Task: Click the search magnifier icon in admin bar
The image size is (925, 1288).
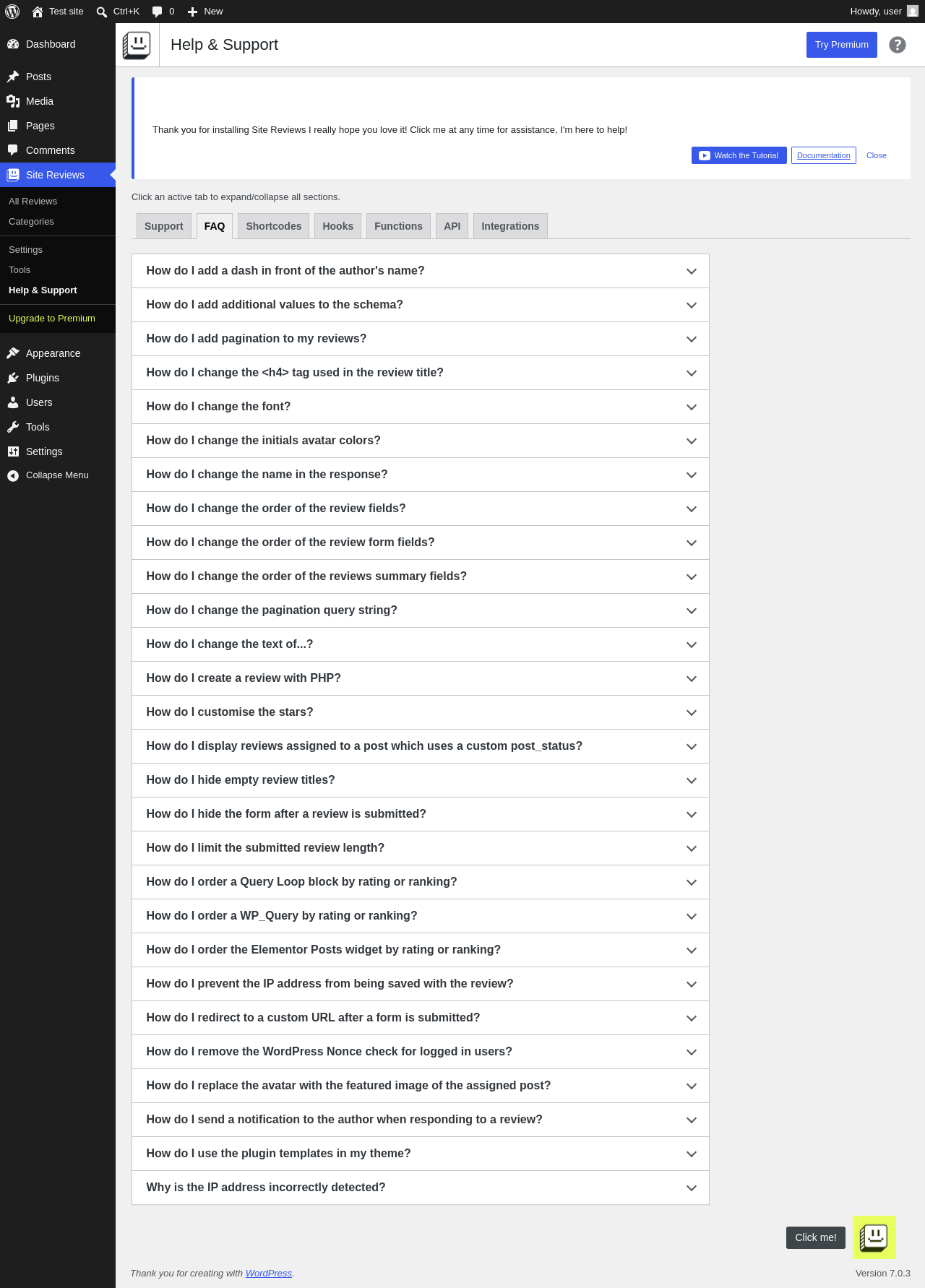Action: (x=102, y=12)
